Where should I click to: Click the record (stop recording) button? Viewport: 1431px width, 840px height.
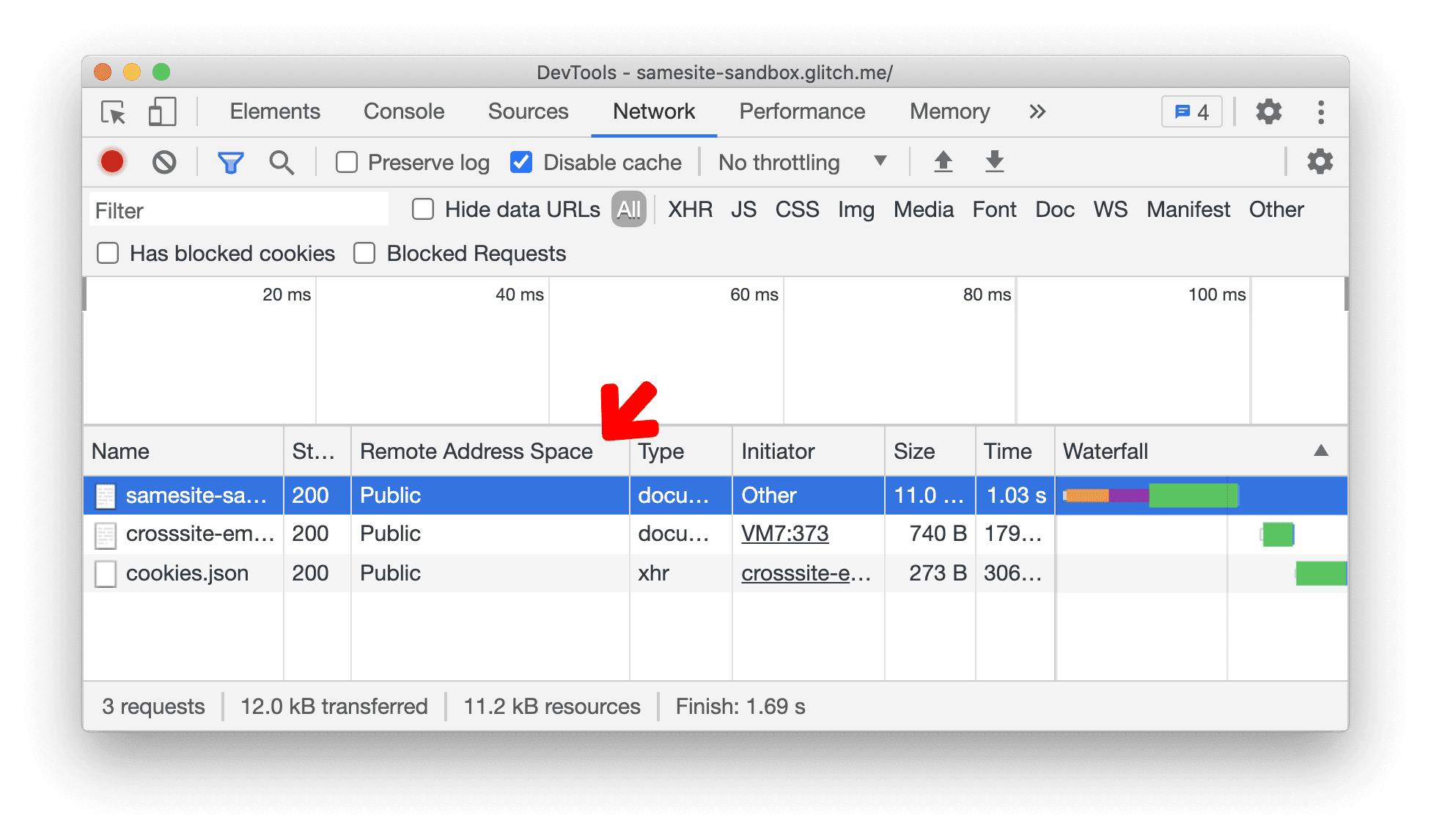[112, 162]
